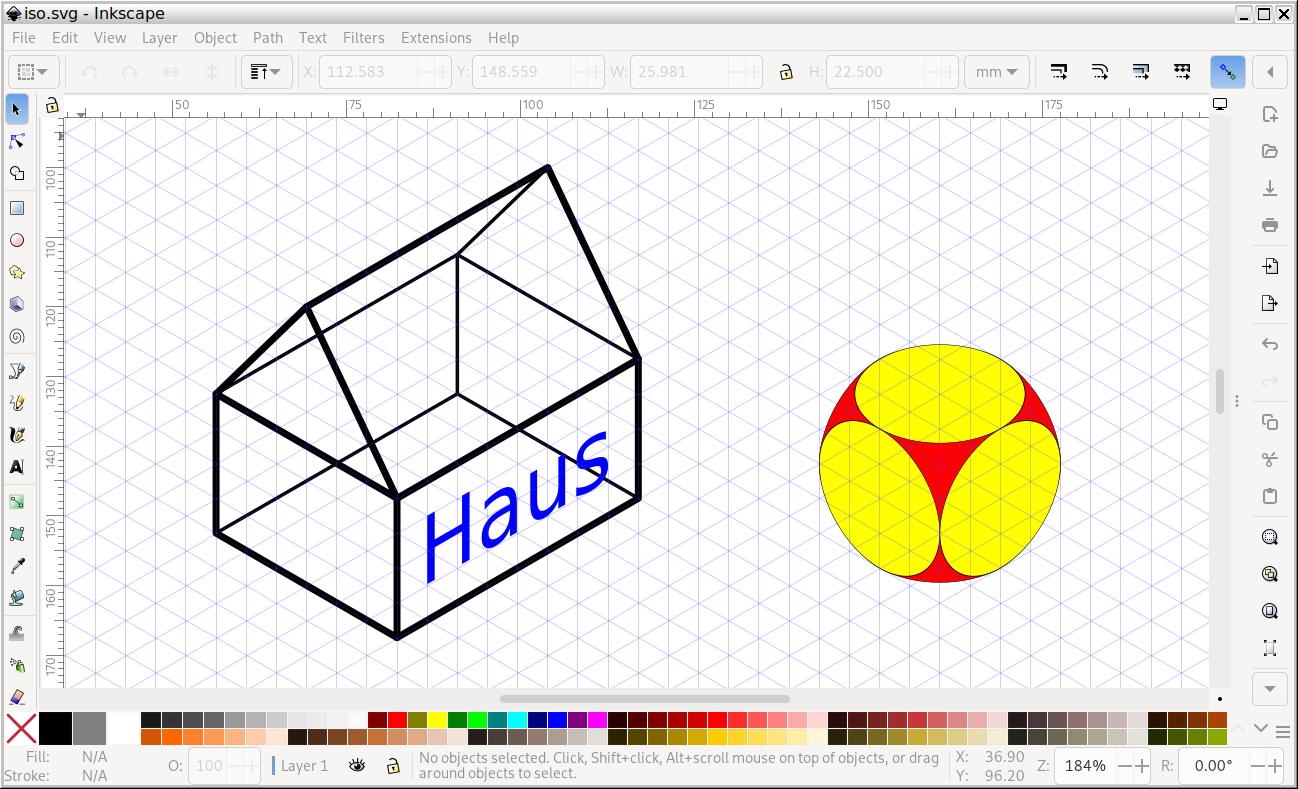Select the Spiral tool

coord(16,336)
